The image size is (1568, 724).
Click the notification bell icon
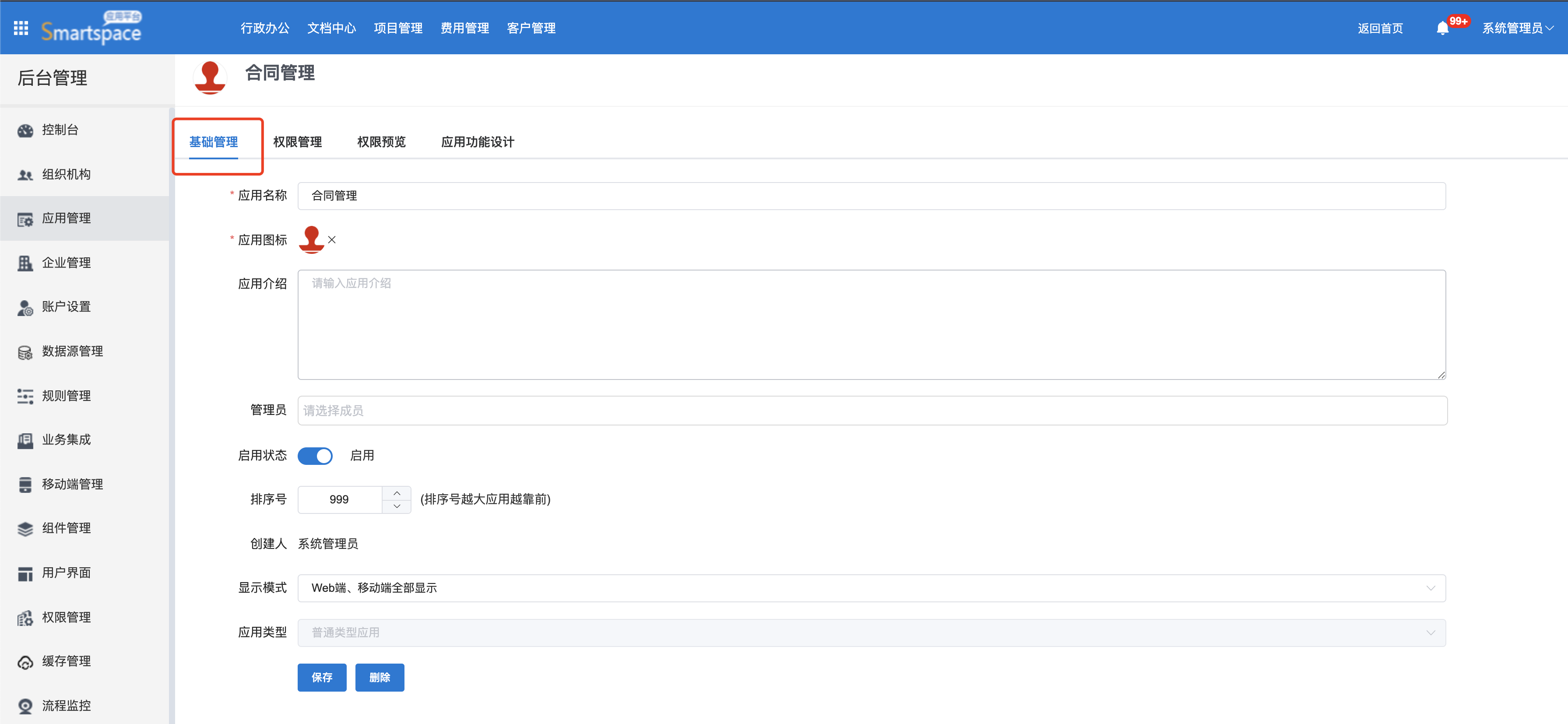point(1442,28)
